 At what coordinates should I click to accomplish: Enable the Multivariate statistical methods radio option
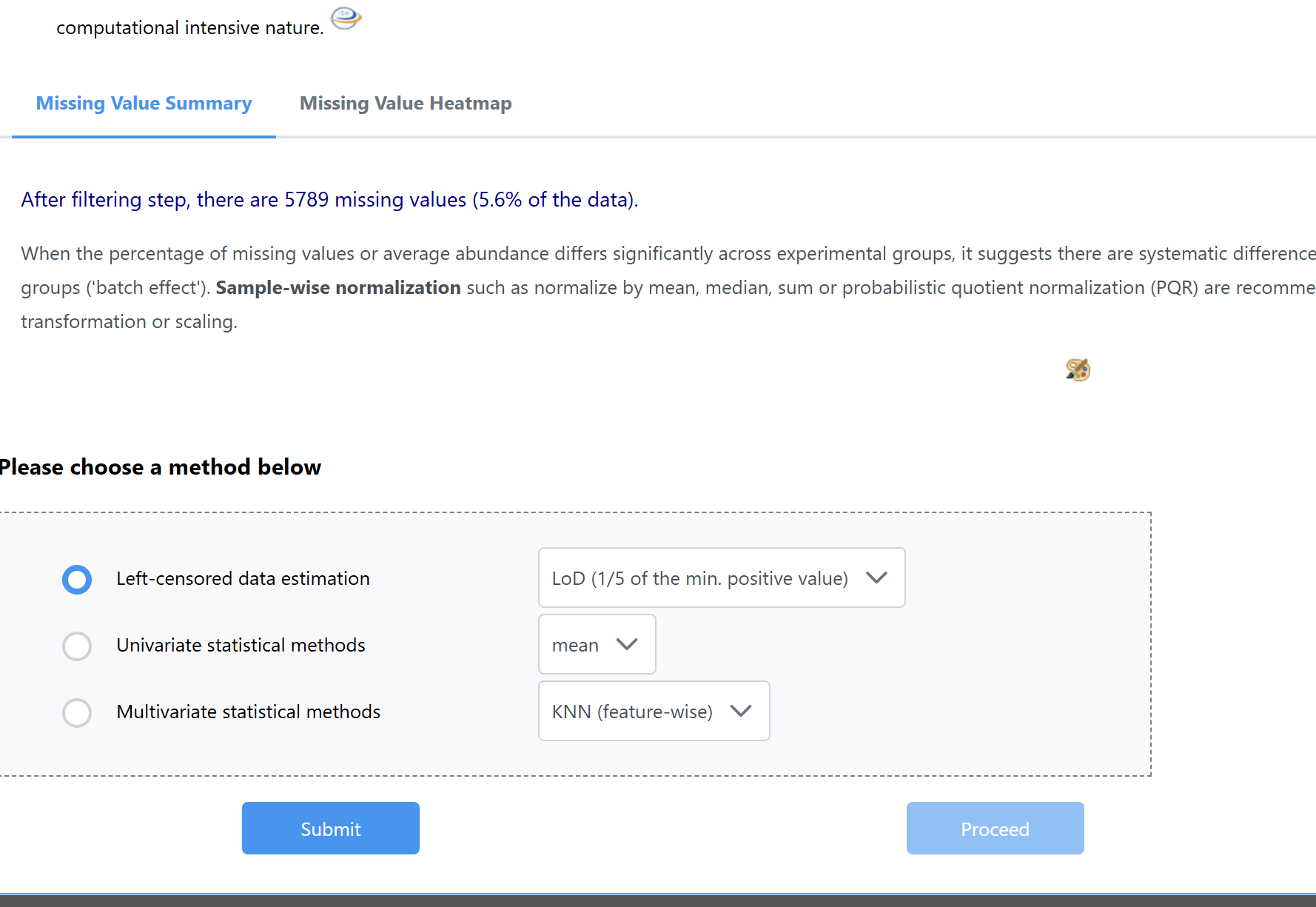77,712
